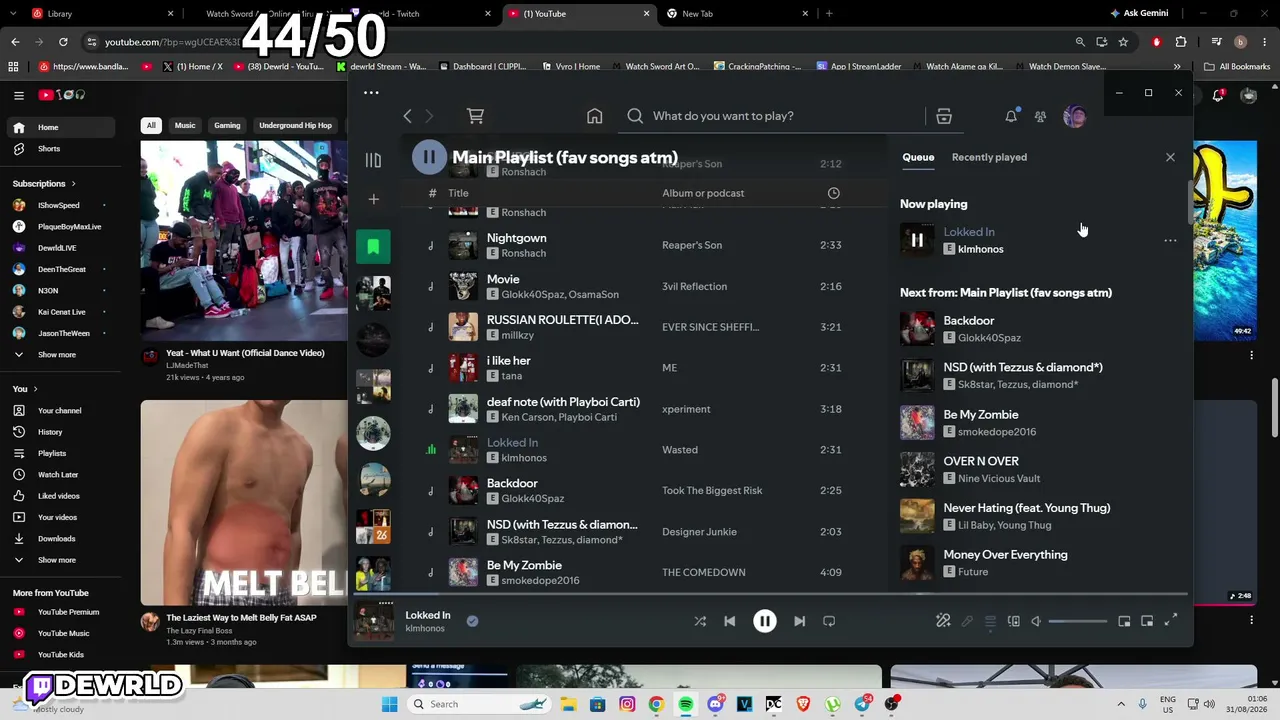Reload the YouTube page
Image resolution: width=1280 pixels, height=720 pixels.
63,42
